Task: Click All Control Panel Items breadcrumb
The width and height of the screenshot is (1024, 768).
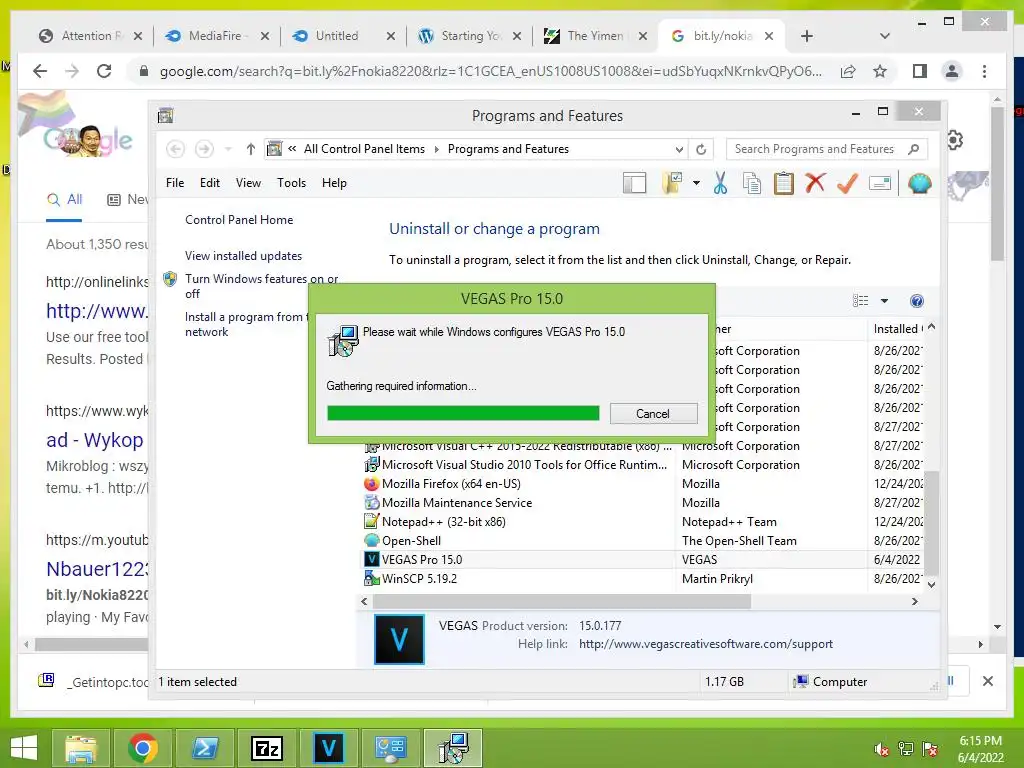Action: (x=364, y=149)
